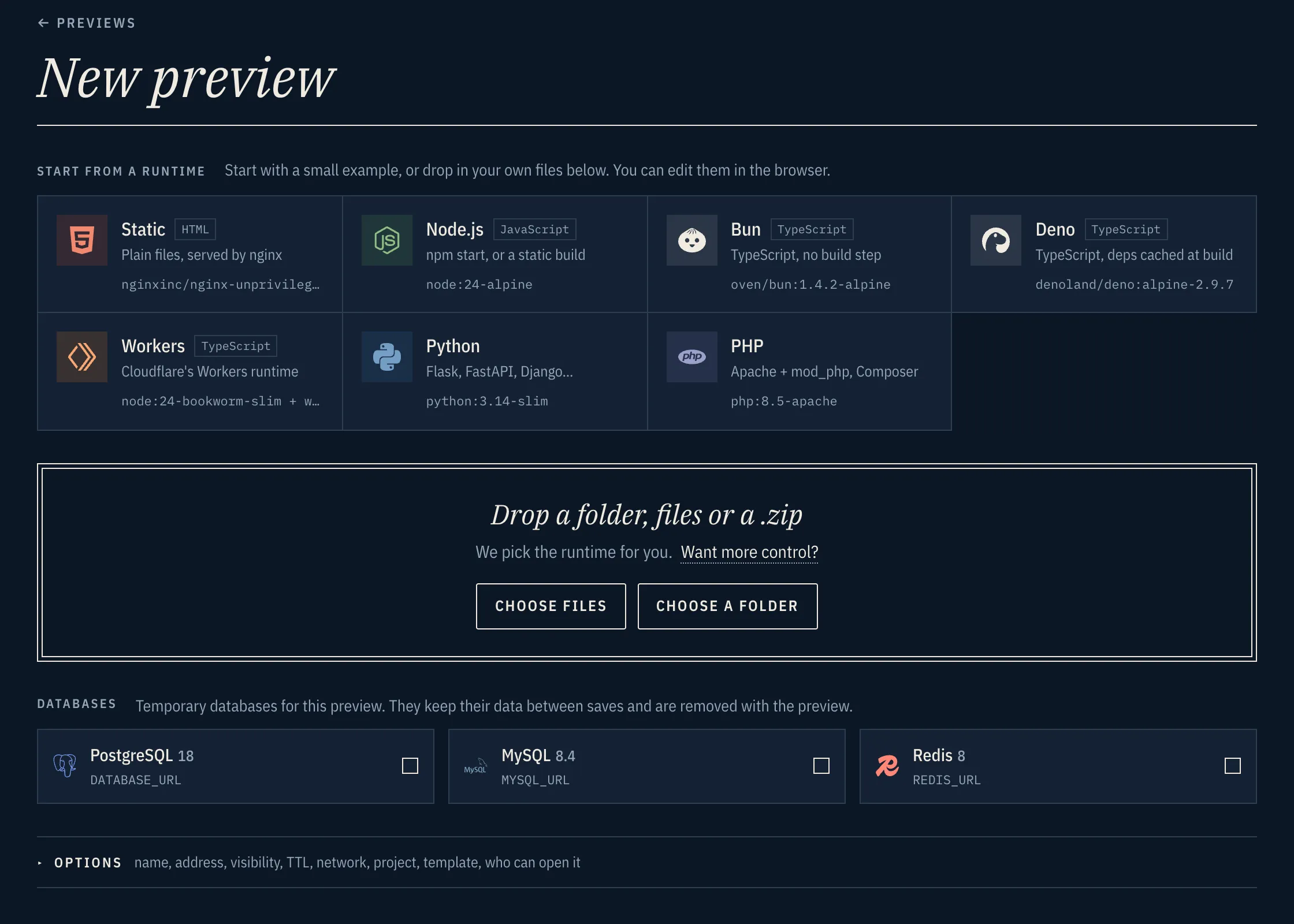Expand the Options disclosure triangle
1294x924 pixels.
(40, 863)
